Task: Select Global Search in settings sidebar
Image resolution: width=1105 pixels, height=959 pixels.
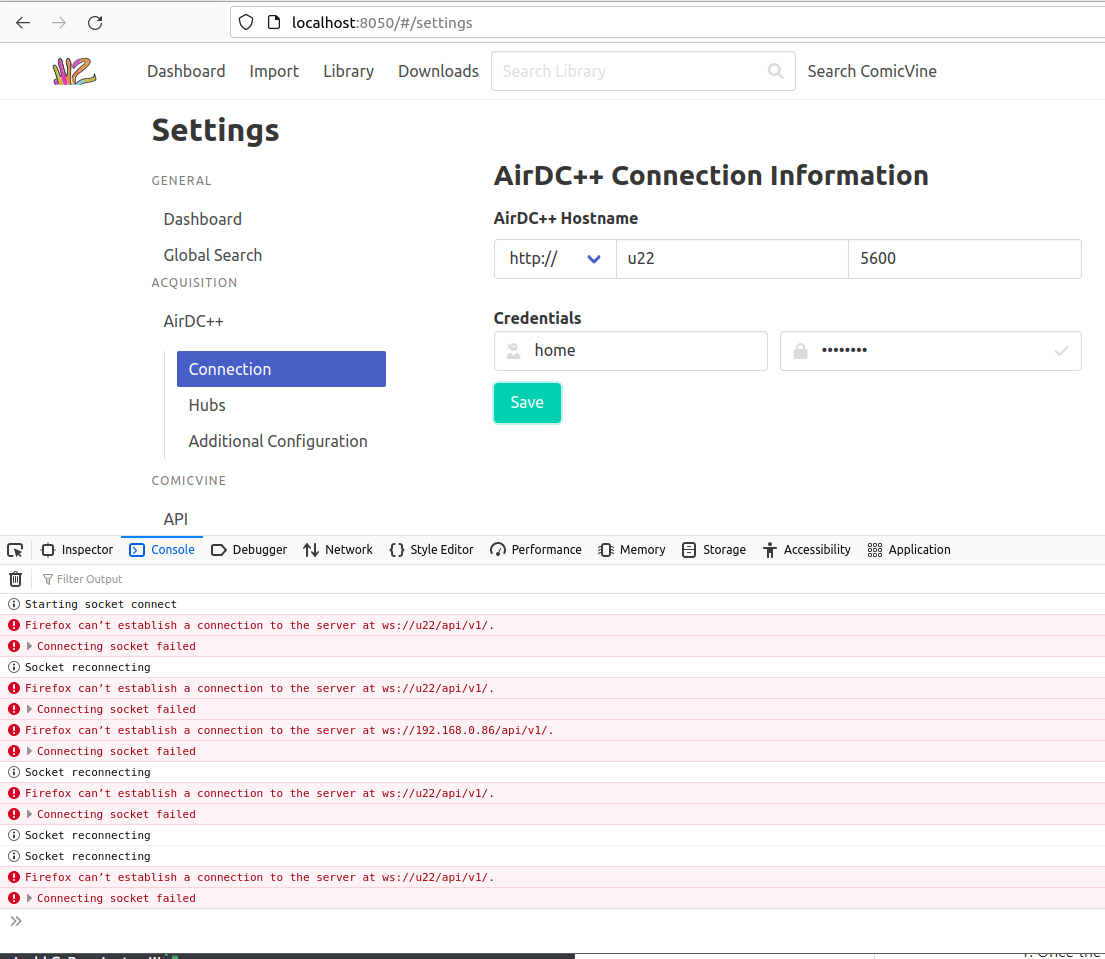Action: 213,255
